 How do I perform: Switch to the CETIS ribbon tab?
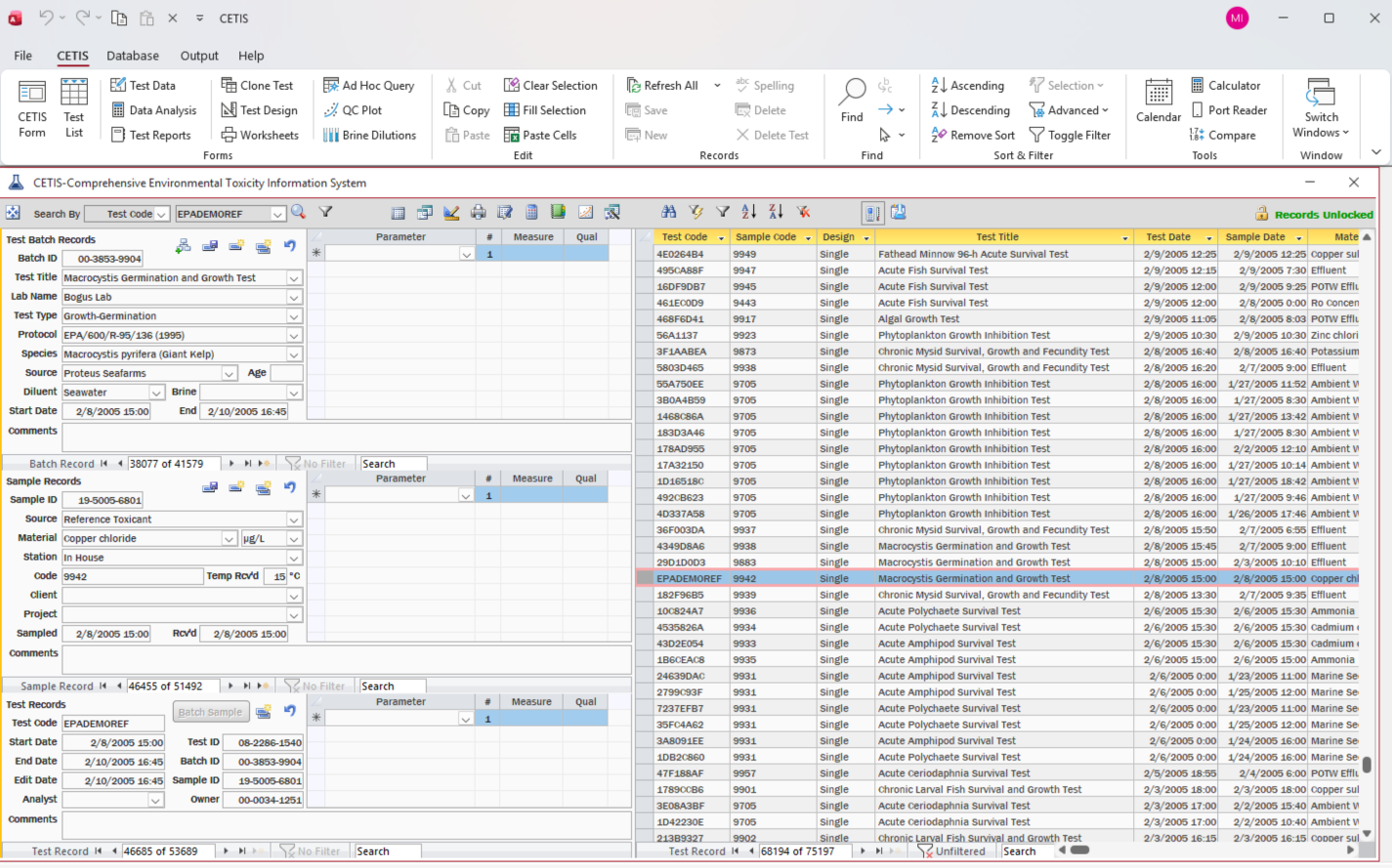click(x=72, y=56)
